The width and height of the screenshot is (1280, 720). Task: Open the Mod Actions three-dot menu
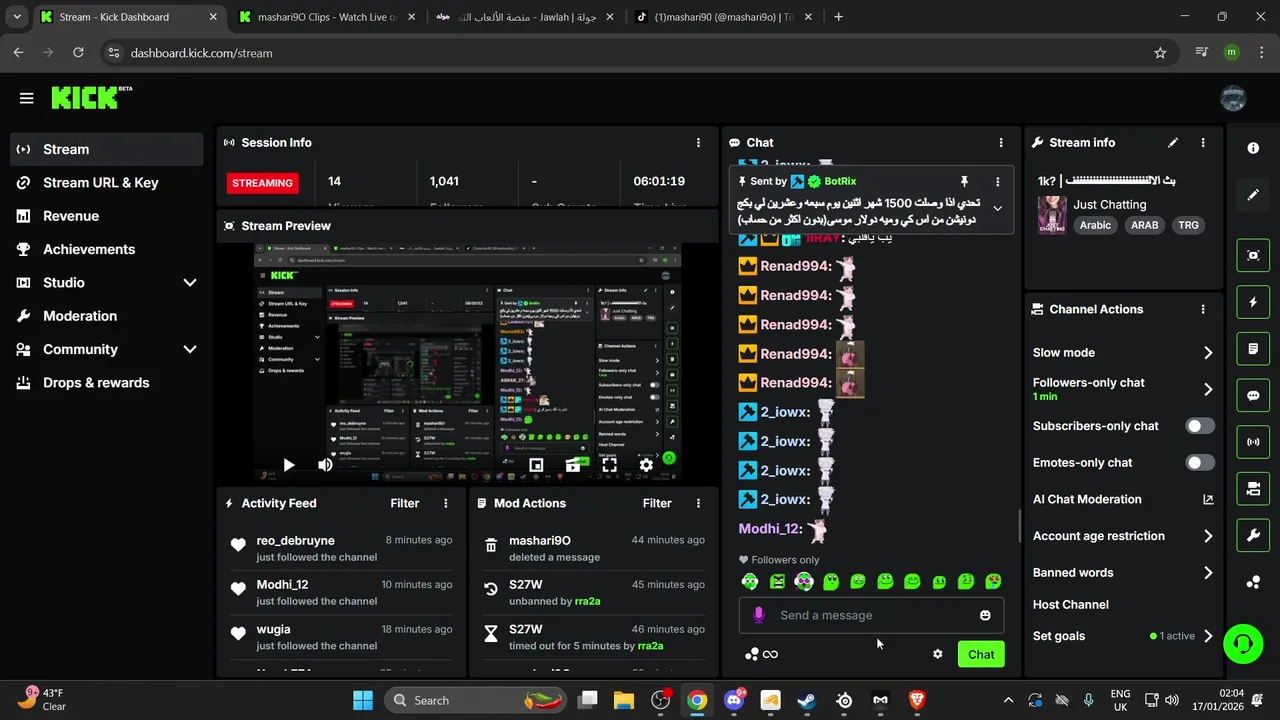point(698,503)
